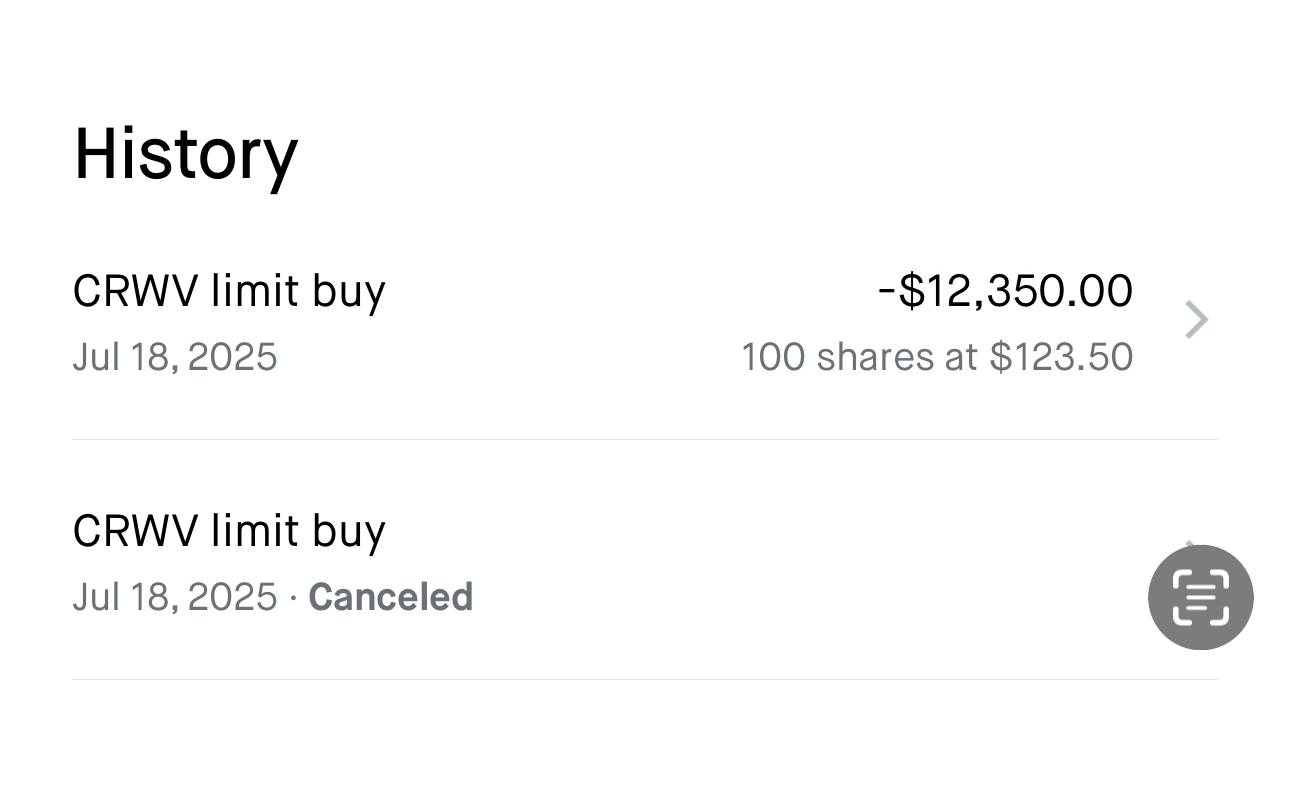Tap the words limit buy on the filled order
Screen dimensions: 1290x798
[x=298, y=293]
